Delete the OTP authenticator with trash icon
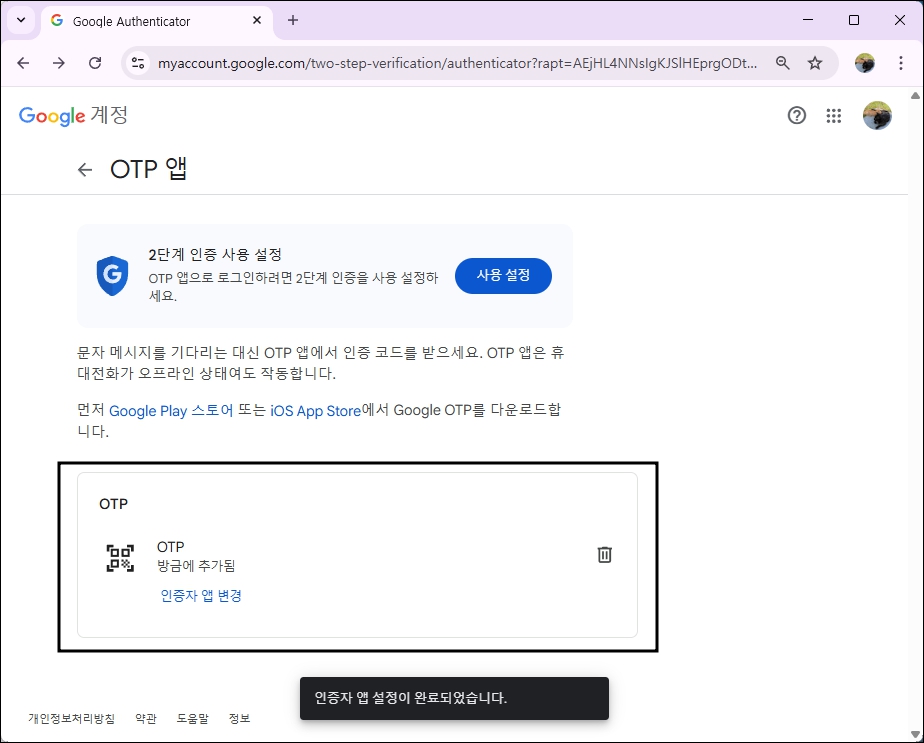Viewport: 924px width, 743px height. pos(604,554)
